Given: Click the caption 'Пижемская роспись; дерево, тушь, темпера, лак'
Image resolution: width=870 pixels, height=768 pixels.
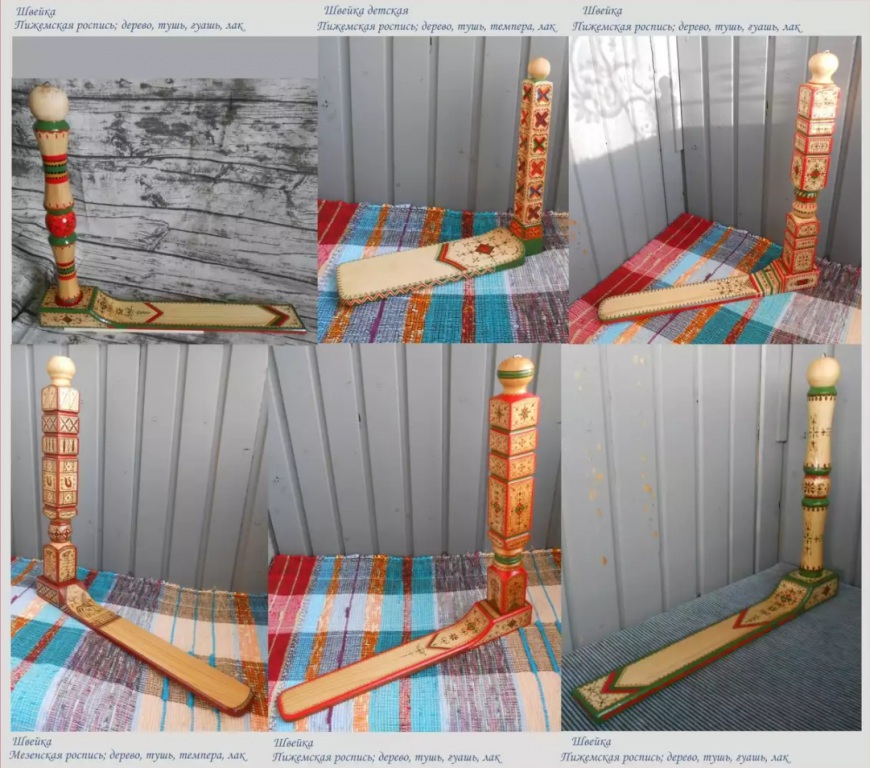Looking at the screenshot, I should click(x=437, y=27).
